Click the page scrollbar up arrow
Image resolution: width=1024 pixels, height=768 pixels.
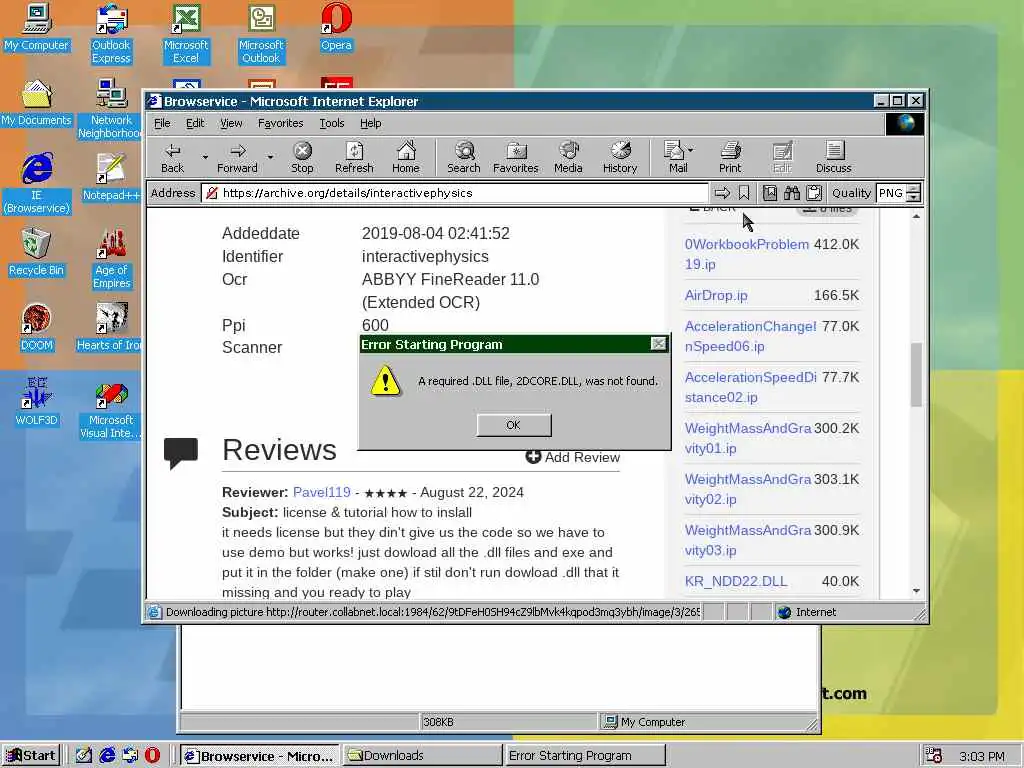(916, 216)
